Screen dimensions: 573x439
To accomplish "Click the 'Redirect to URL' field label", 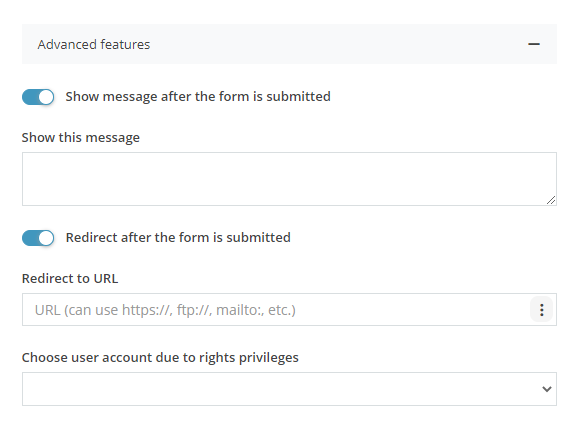I will [x=70, y=279].
